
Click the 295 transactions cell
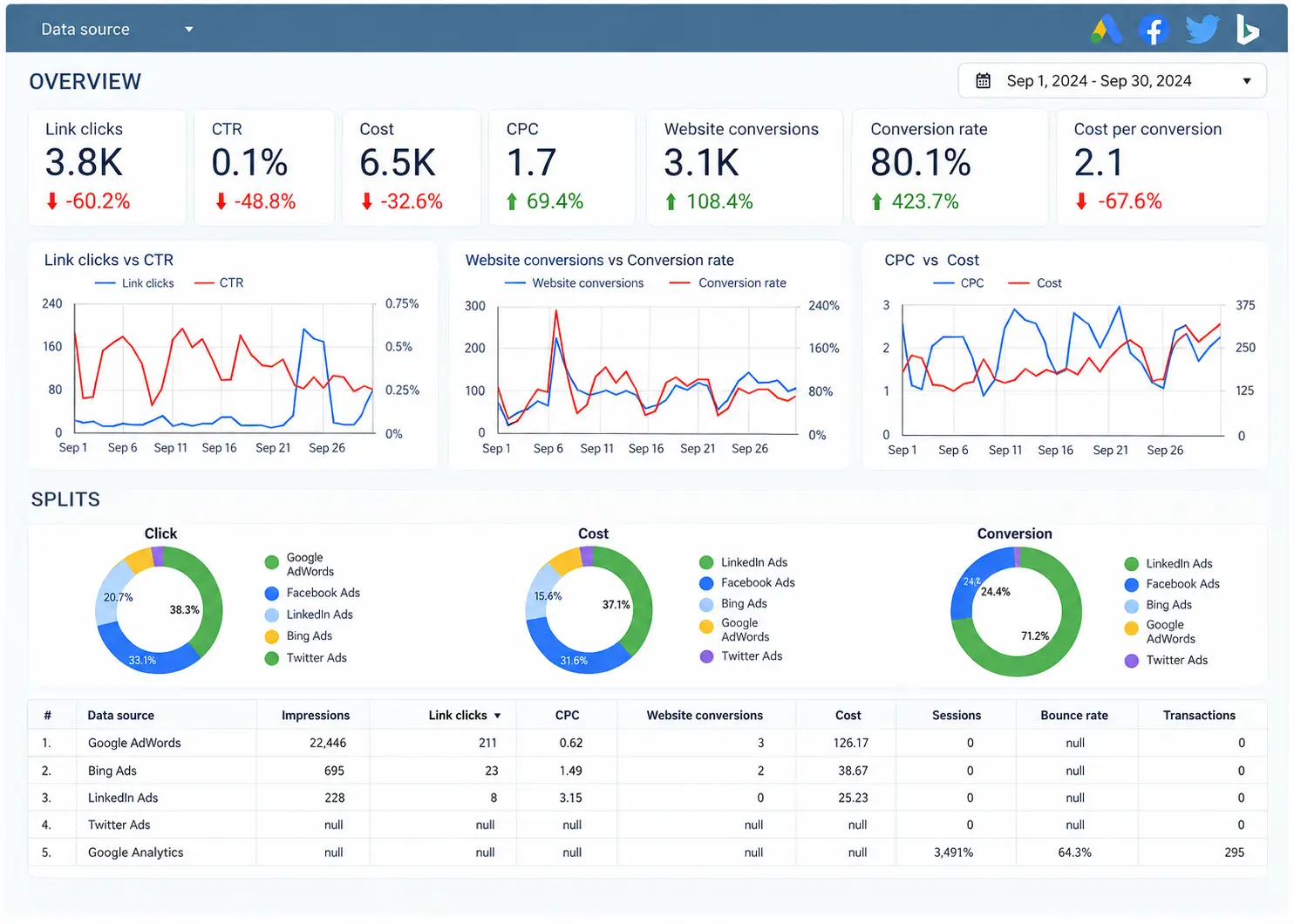(1234, 853)
